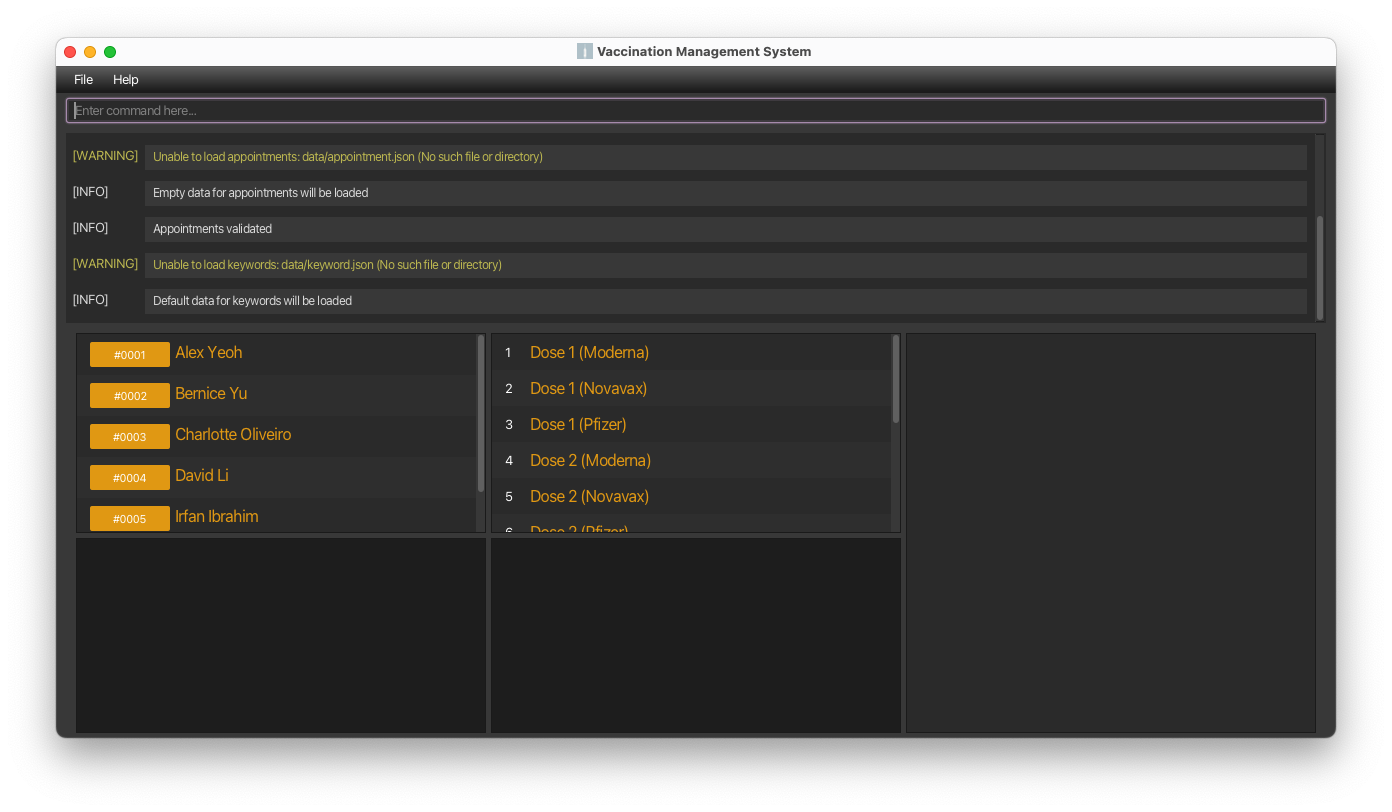Focus the command input field
Image resolution: width=1392 pixels, height=812 pixels.
pyautogui.click(x=696, y=110)
